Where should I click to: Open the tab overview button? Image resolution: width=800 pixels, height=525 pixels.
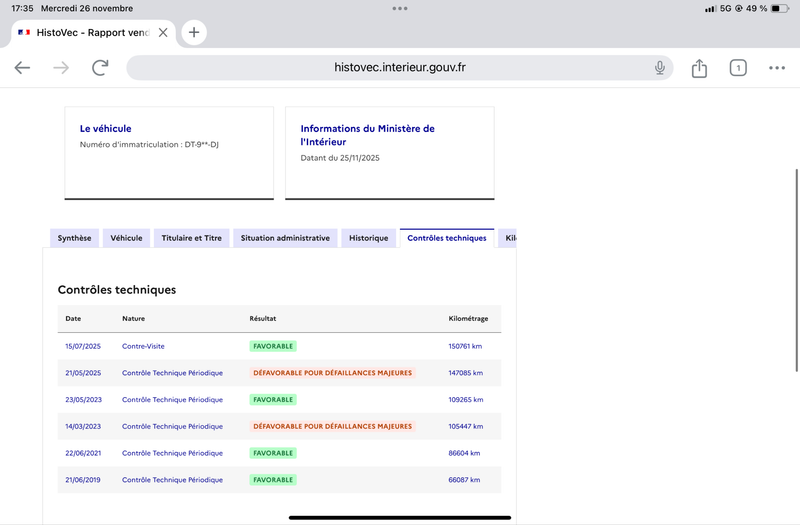tap(738, 68)
